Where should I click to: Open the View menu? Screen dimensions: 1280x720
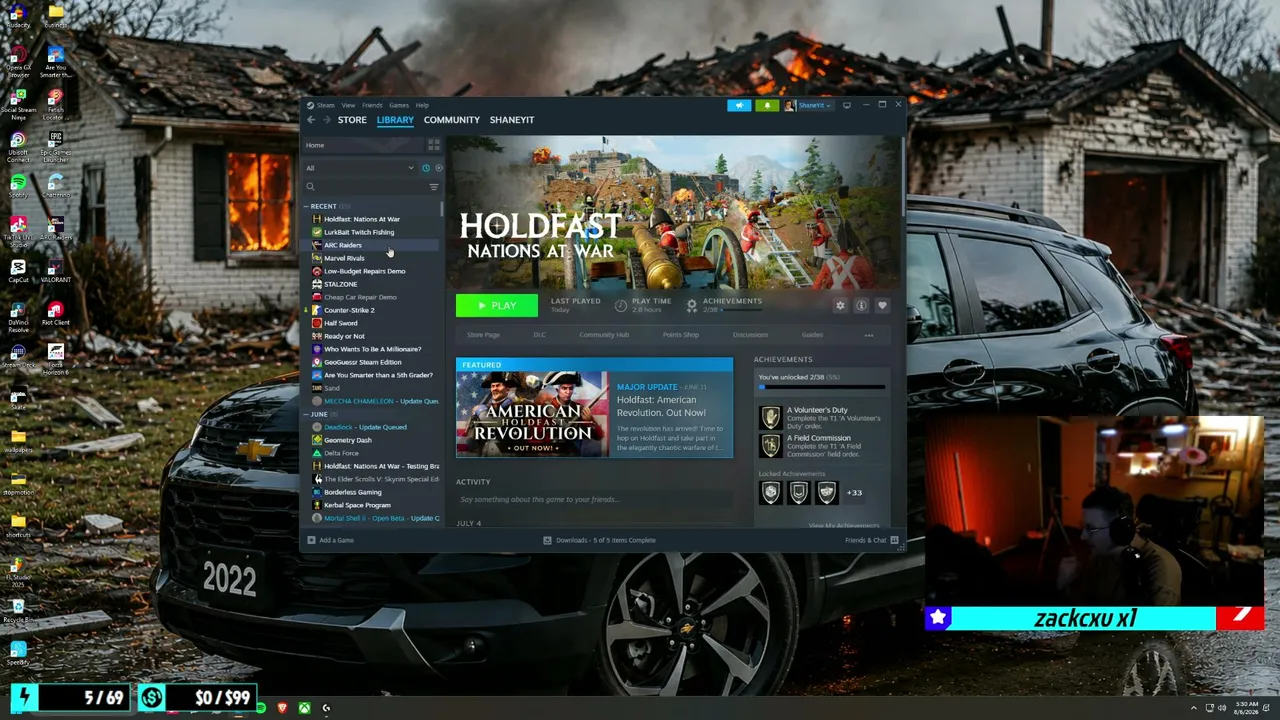[348, 105]
